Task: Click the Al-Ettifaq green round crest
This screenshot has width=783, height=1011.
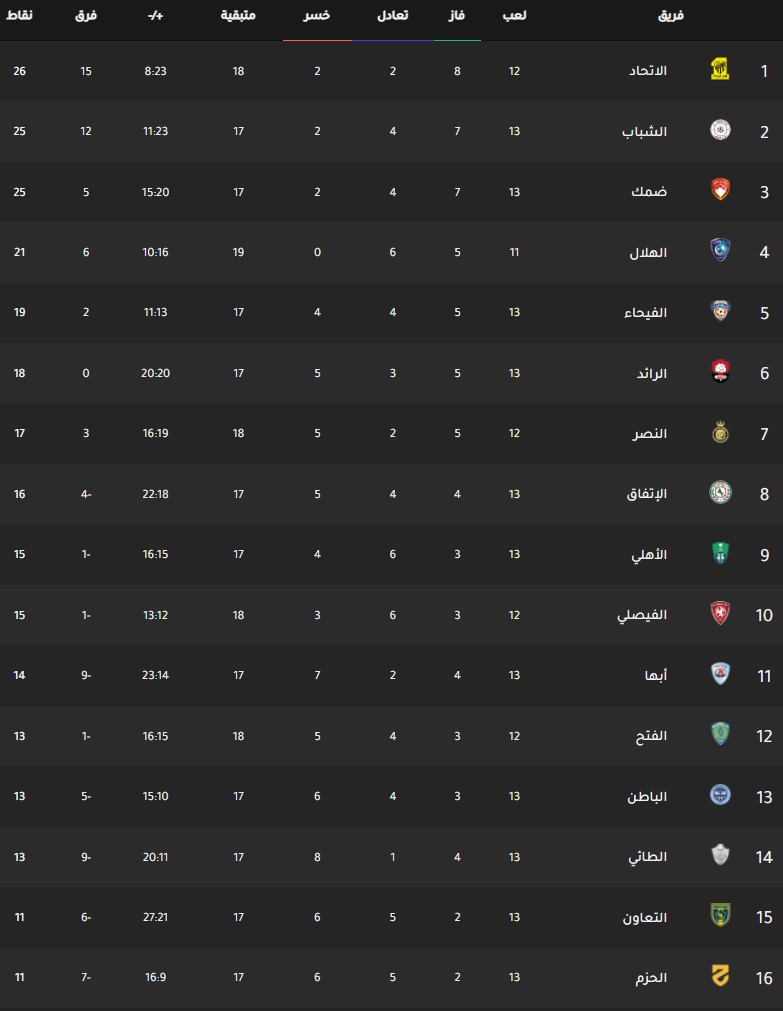Action: pos(720,493)
